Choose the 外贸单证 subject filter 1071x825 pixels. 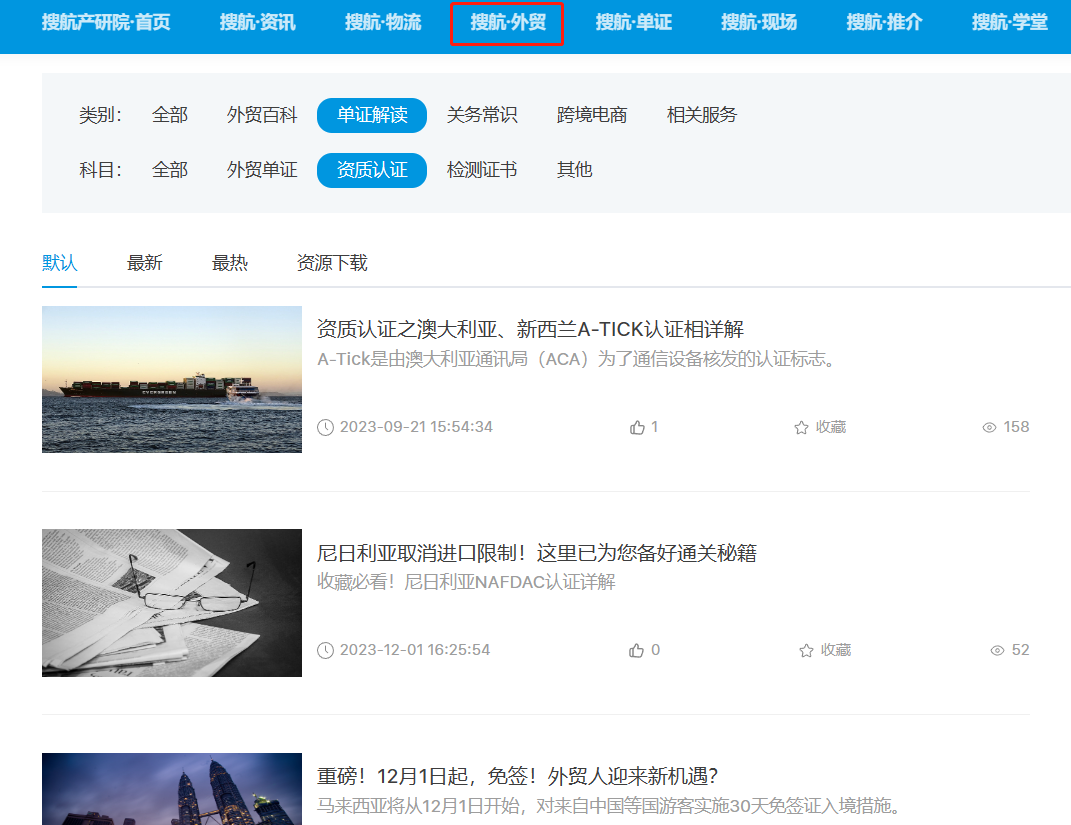262,171
